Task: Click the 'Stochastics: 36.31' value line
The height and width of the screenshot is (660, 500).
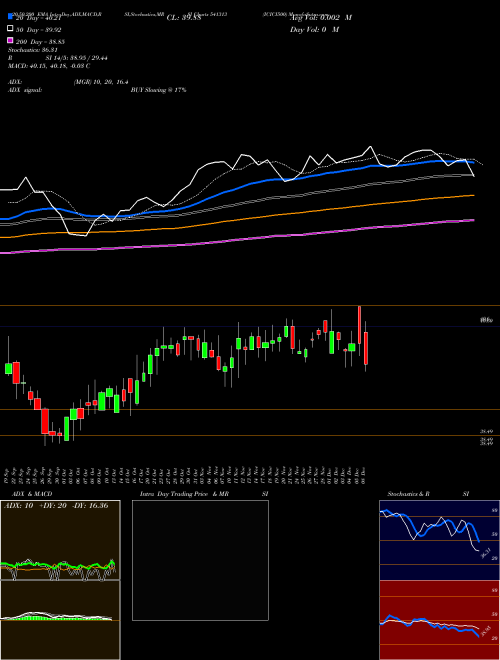Action: click(x=32, y=50)
